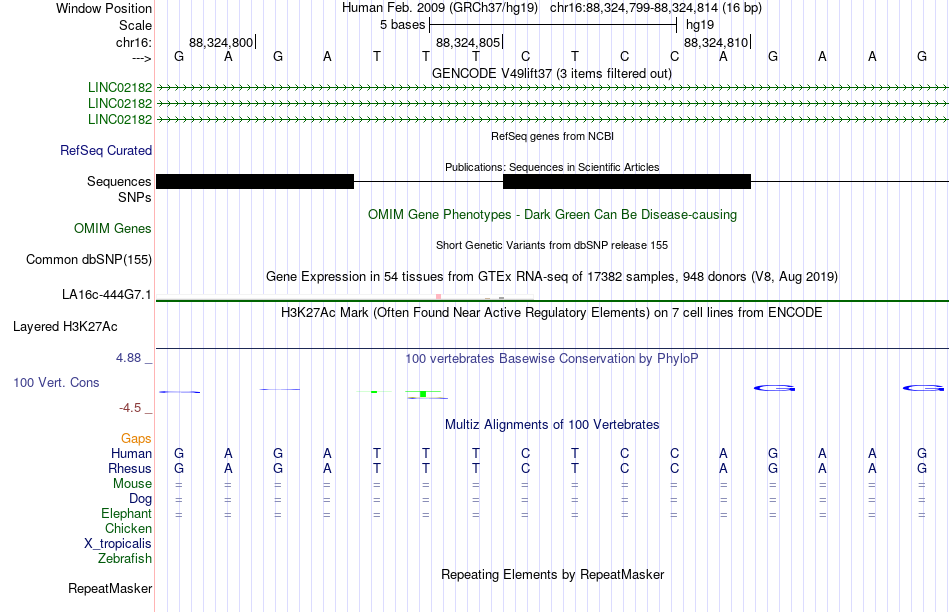950x612 pixels.
Task: Click the 88,324,805 coordinate marker
Action: pos(468,42)
